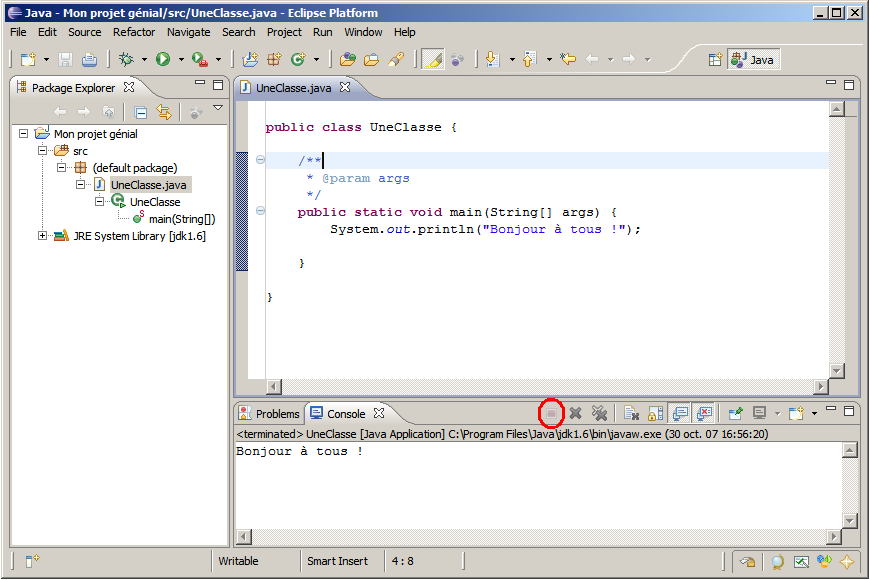Click the Debug bug icon
This screenshot has height=580, width=870.
[126, 60]
